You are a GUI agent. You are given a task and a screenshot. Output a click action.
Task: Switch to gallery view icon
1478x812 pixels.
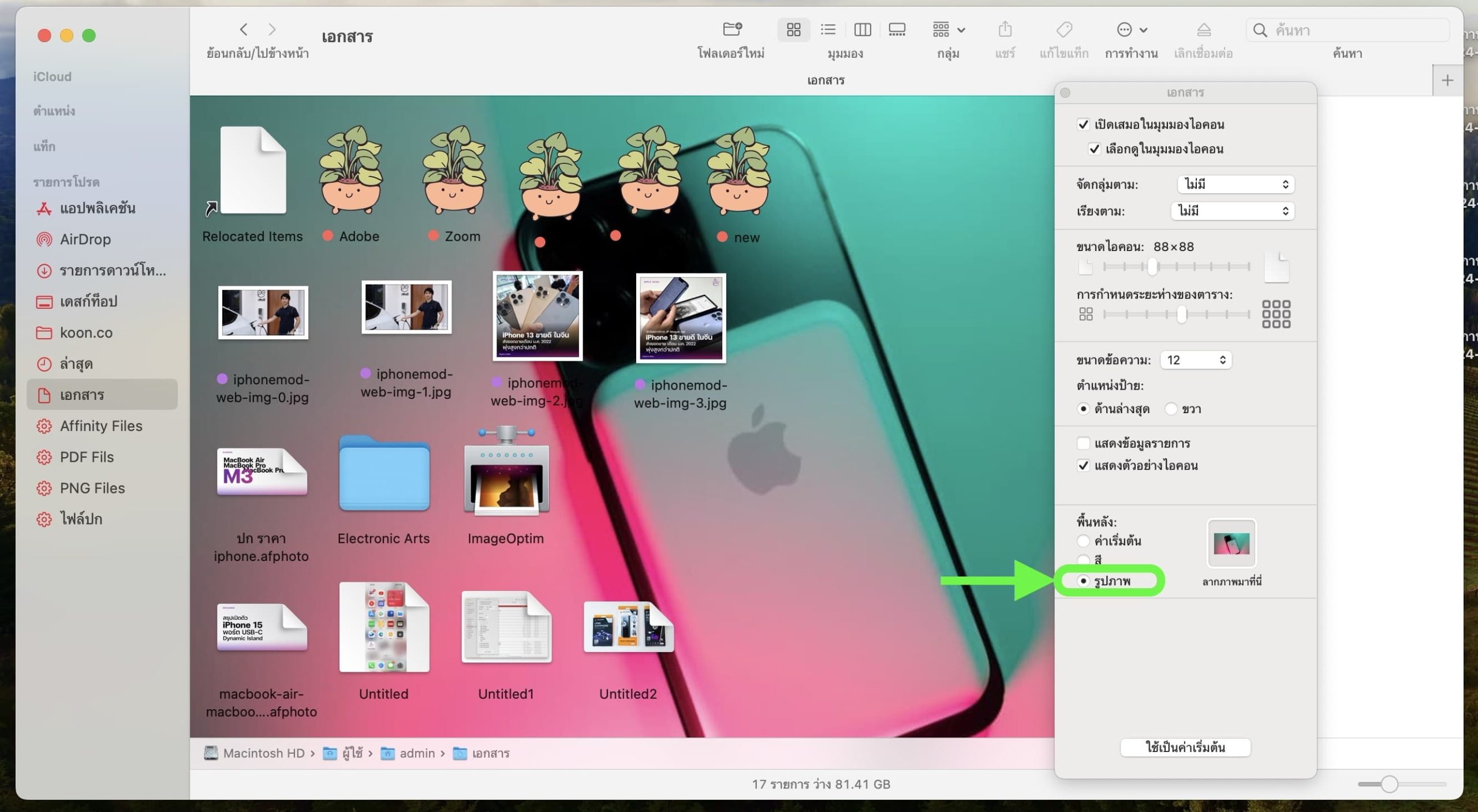coord(897,29)
